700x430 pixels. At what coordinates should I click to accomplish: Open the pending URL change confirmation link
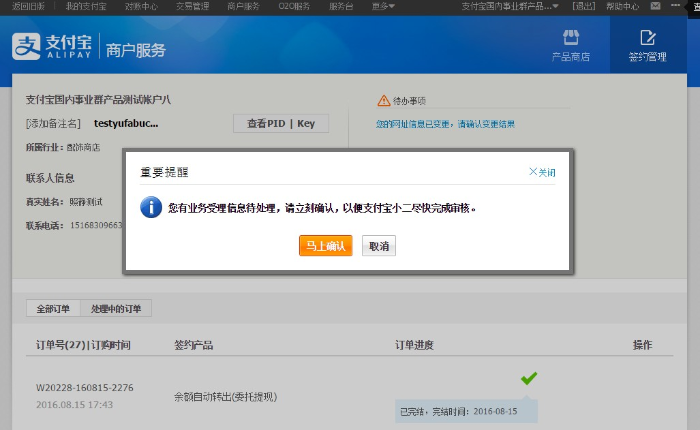click(445, 124)
